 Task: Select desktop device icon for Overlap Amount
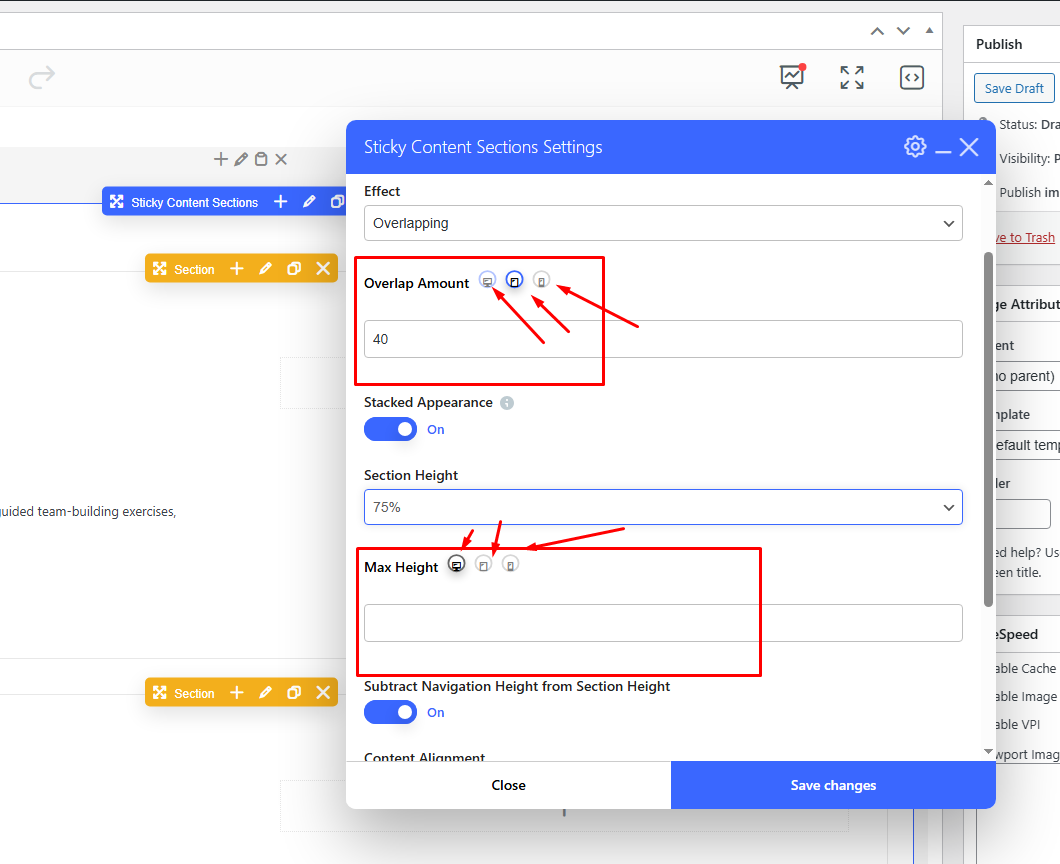tap(487, 281)
